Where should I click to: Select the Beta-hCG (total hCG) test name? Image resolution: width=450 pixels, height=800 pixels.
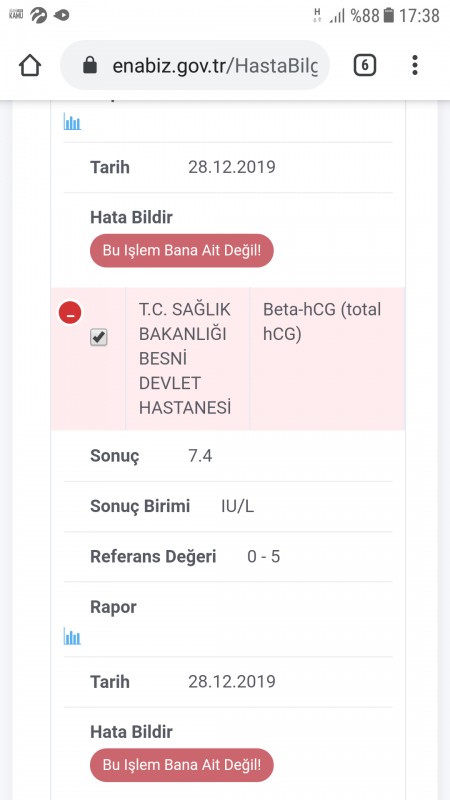point(322,321)
